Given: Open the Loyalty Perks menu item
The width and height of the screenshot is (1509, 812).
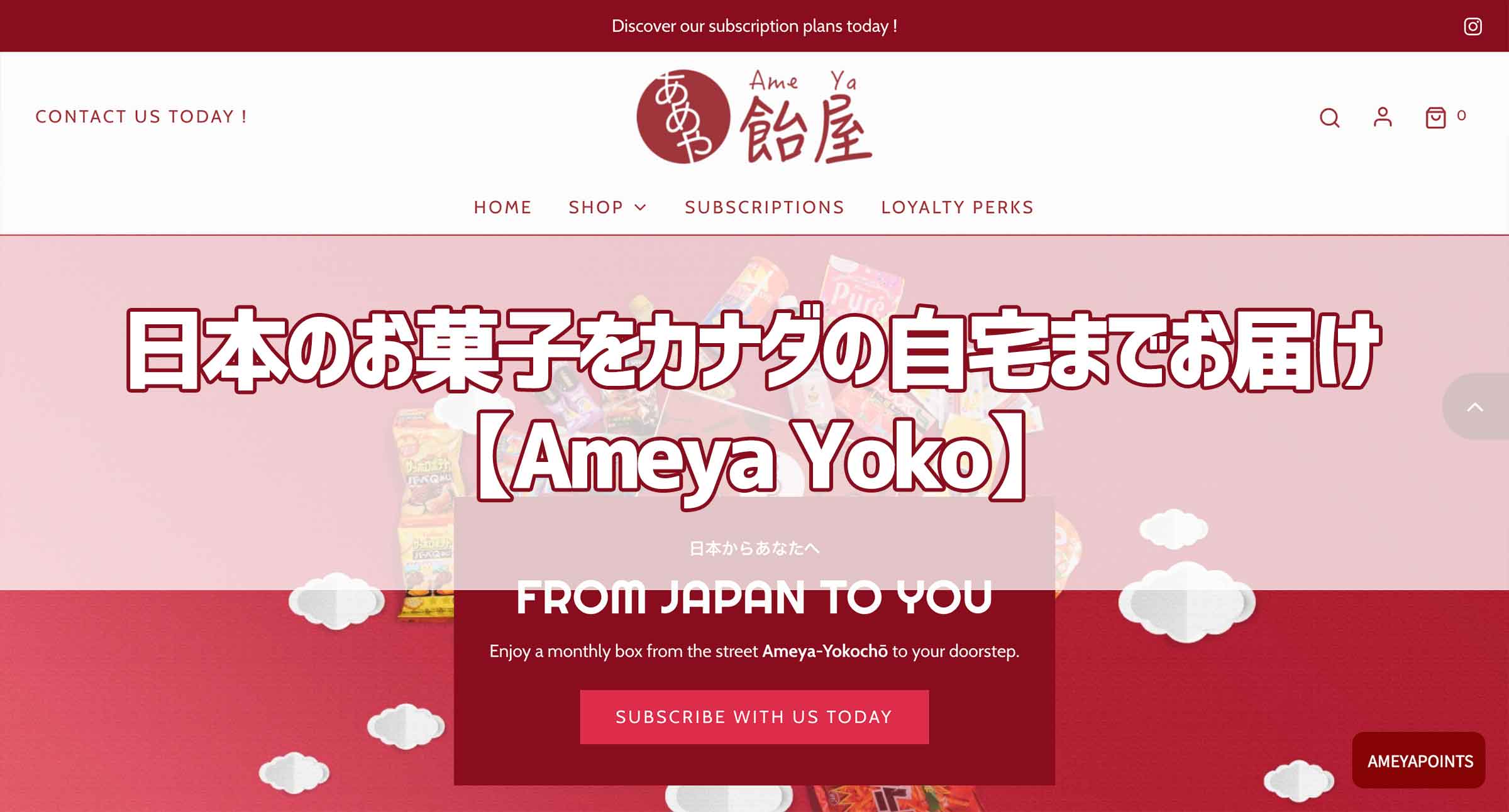Looking at the screenshot, I should click(958, 207).
